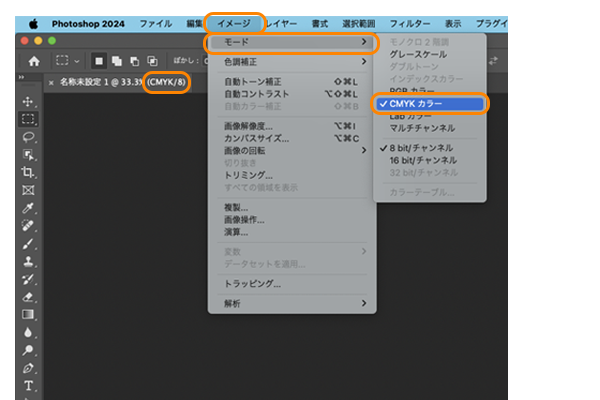Choose 複製... from menu
Image resolution: width=600 pixels, height=400 pixels.
292,208
